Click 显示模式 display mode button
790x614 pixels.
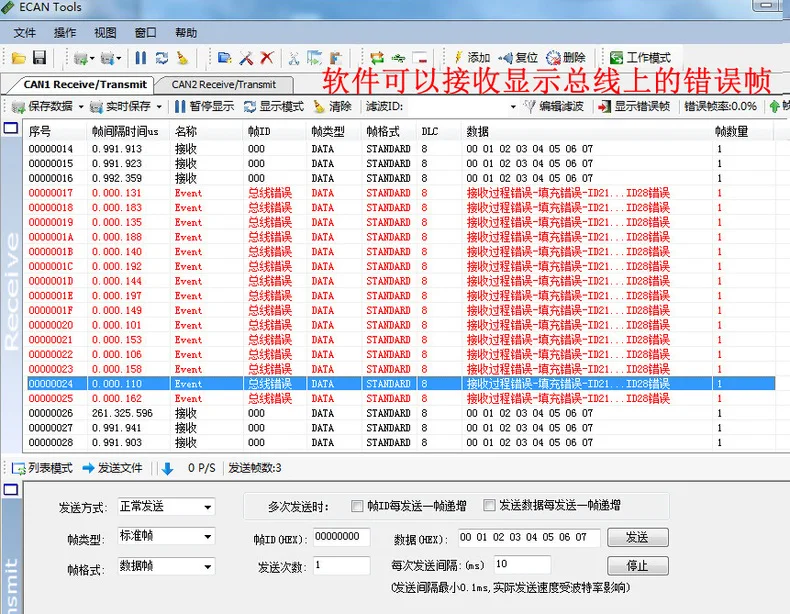pyautogui.click(x=274, y=106)
